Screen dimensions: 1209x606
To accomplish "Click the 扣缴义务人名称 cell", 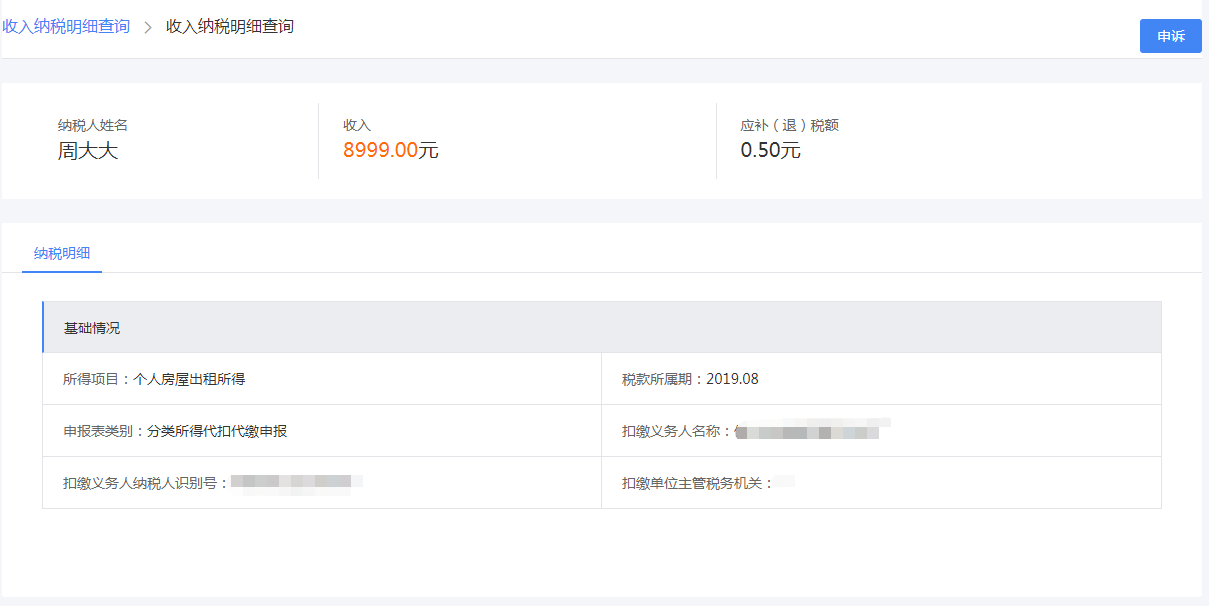I will tap(881, 431).
